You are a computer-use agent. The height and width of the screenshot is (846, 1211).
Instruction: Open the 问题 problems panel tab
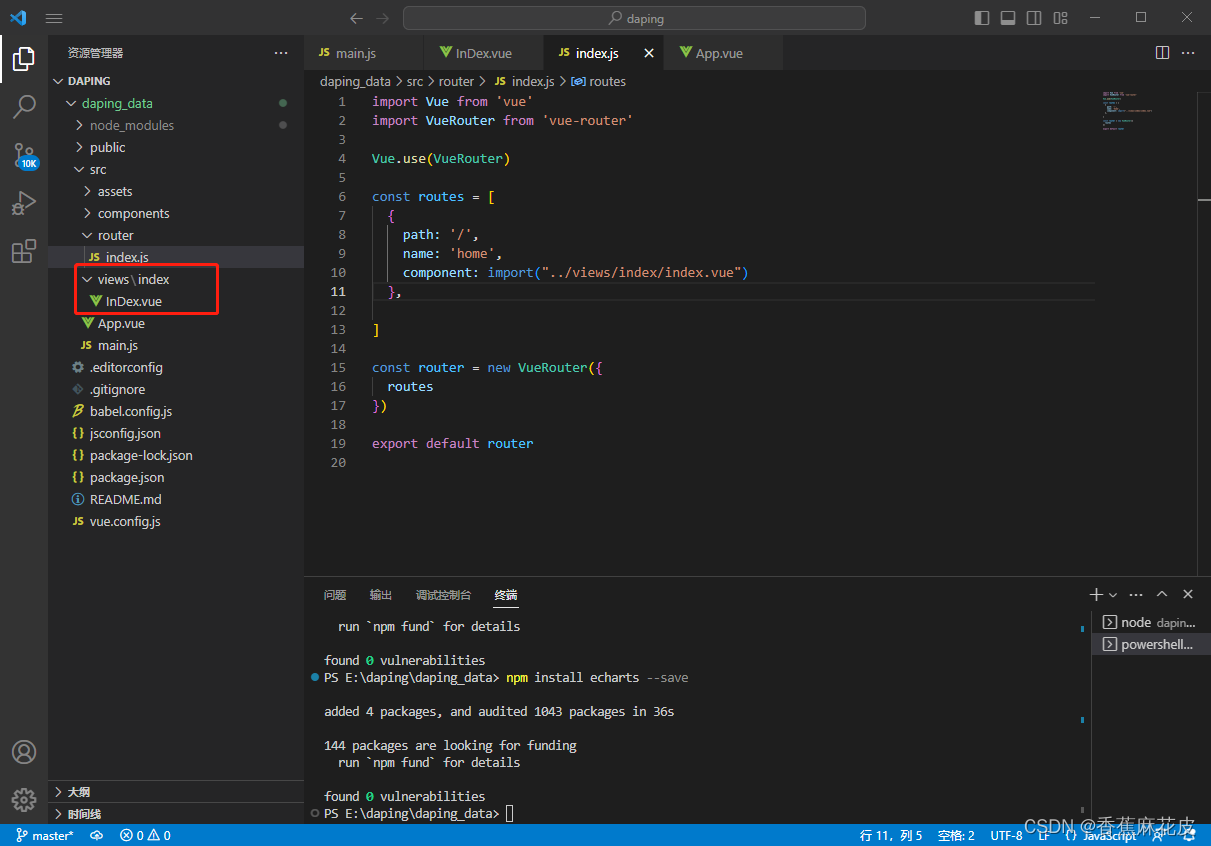pyautogui.click(x=335, y=595)
